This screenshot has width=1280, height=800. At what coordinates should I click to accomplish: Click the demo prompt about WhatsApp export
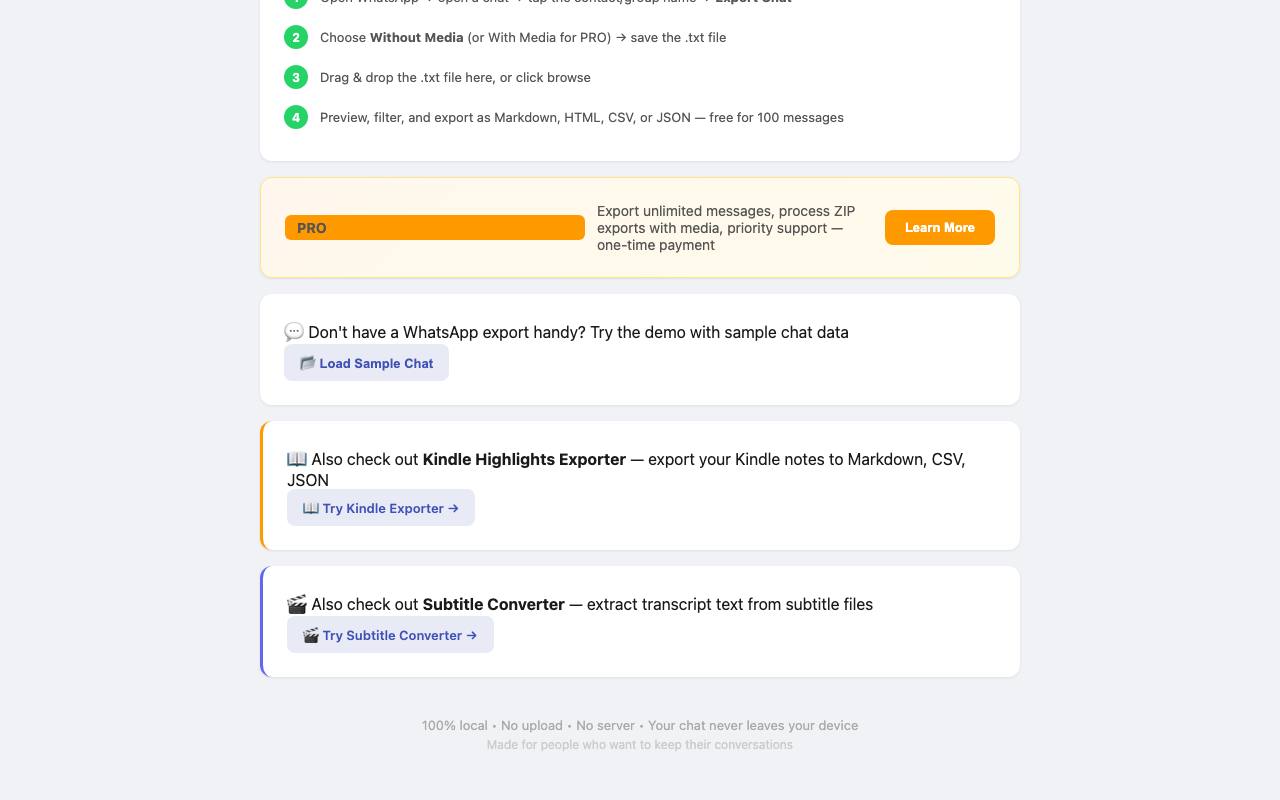click(x=578, y=332)
